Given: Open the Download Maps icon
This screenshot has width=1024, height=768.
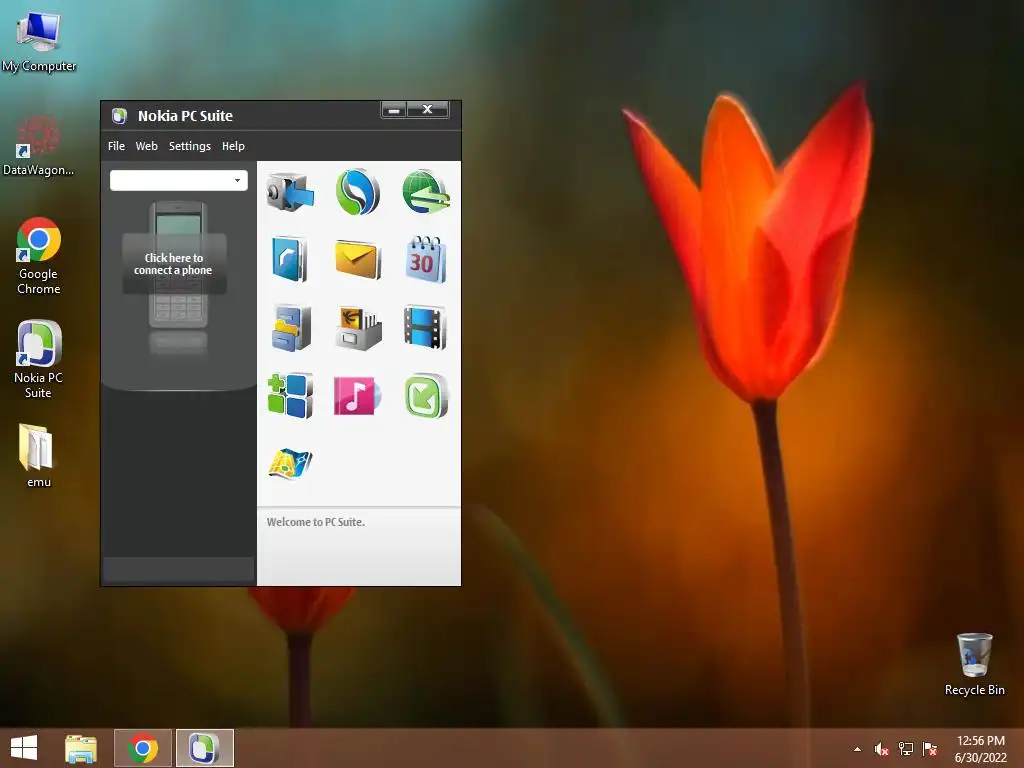Looking at the screenshot, I should (290, 463).
